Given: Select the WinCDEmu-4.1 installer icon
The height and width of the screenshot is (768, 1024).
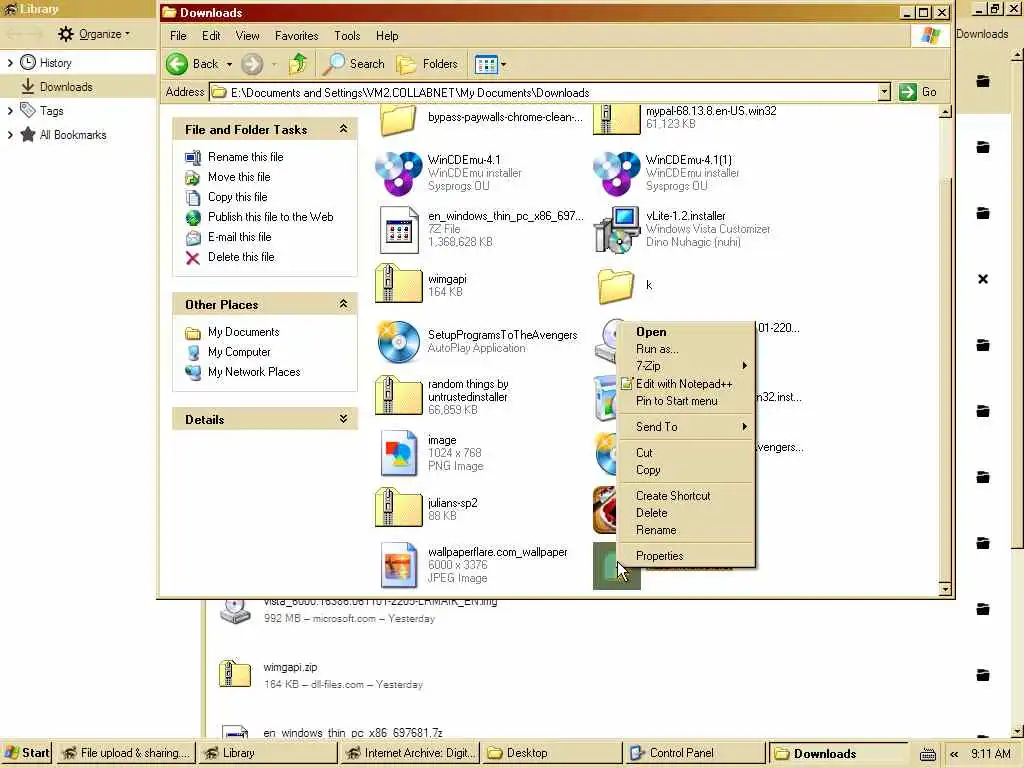Looking at the screenshot, I should click(x=398, y=173).
